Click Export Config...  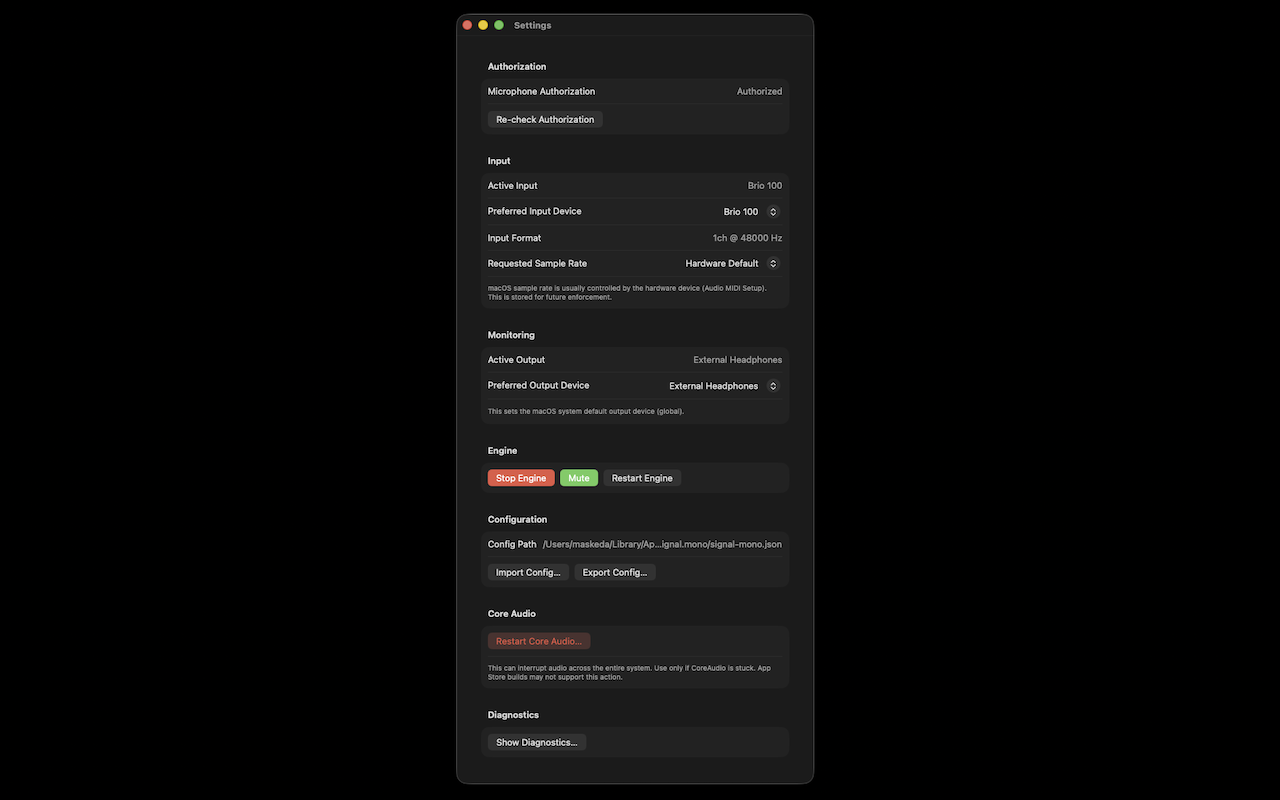click(614, 572)
